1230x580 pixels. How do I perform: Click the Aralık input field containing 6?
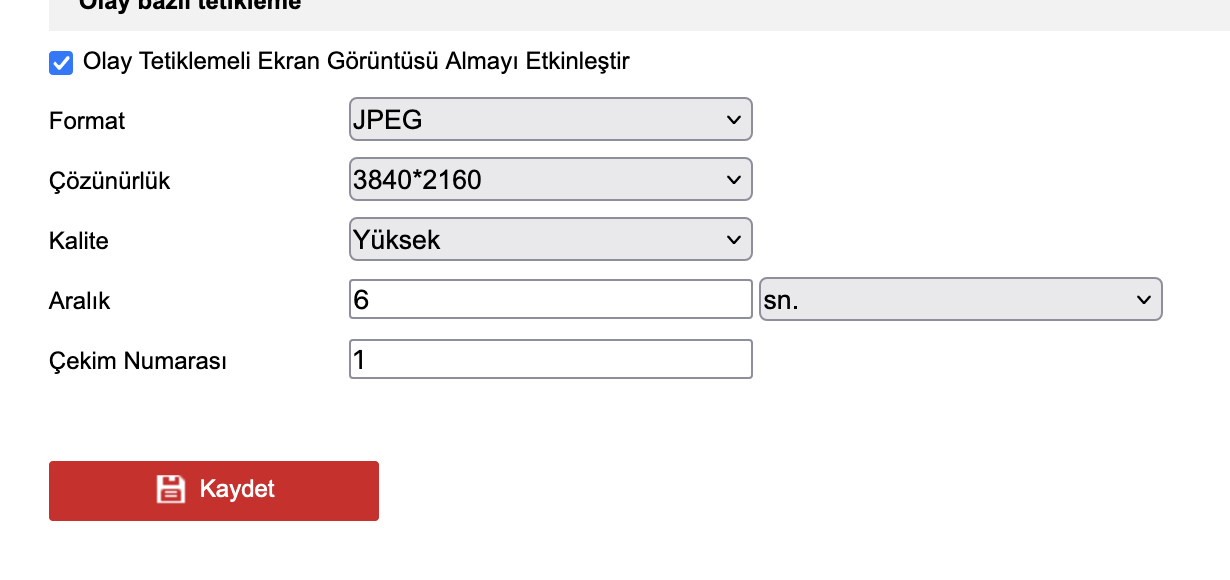coord(550,300)
